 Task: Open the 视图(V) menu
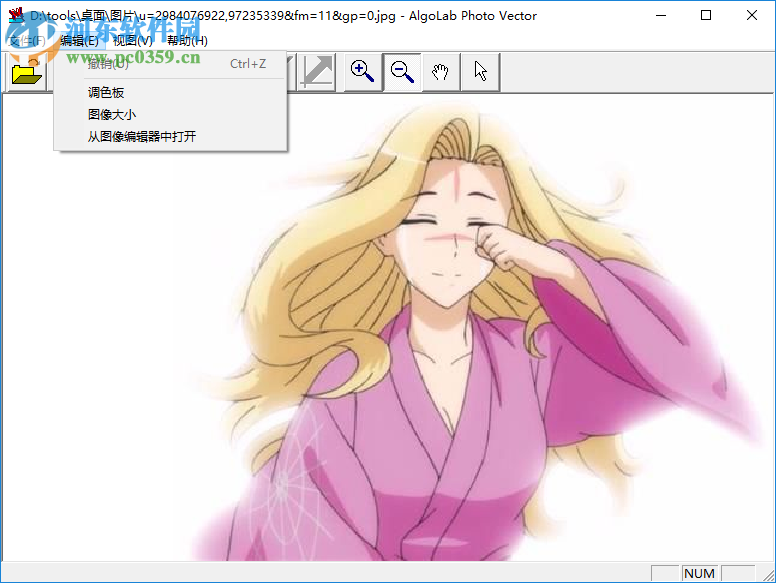[x=133, y=41]
